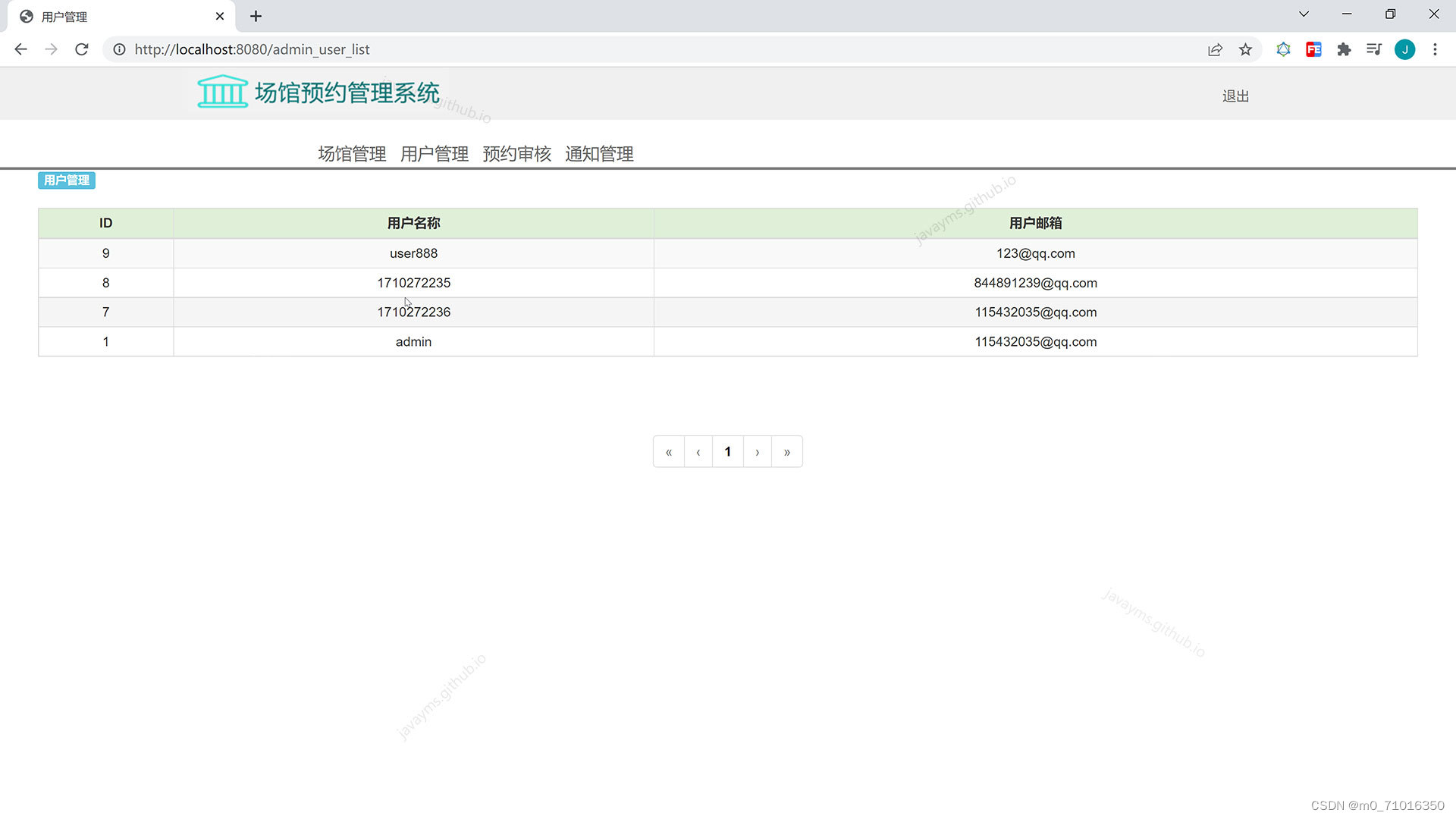Select the 1710272235 username cell
This screenshot has width=1456, height=819.
click(413, 283)
